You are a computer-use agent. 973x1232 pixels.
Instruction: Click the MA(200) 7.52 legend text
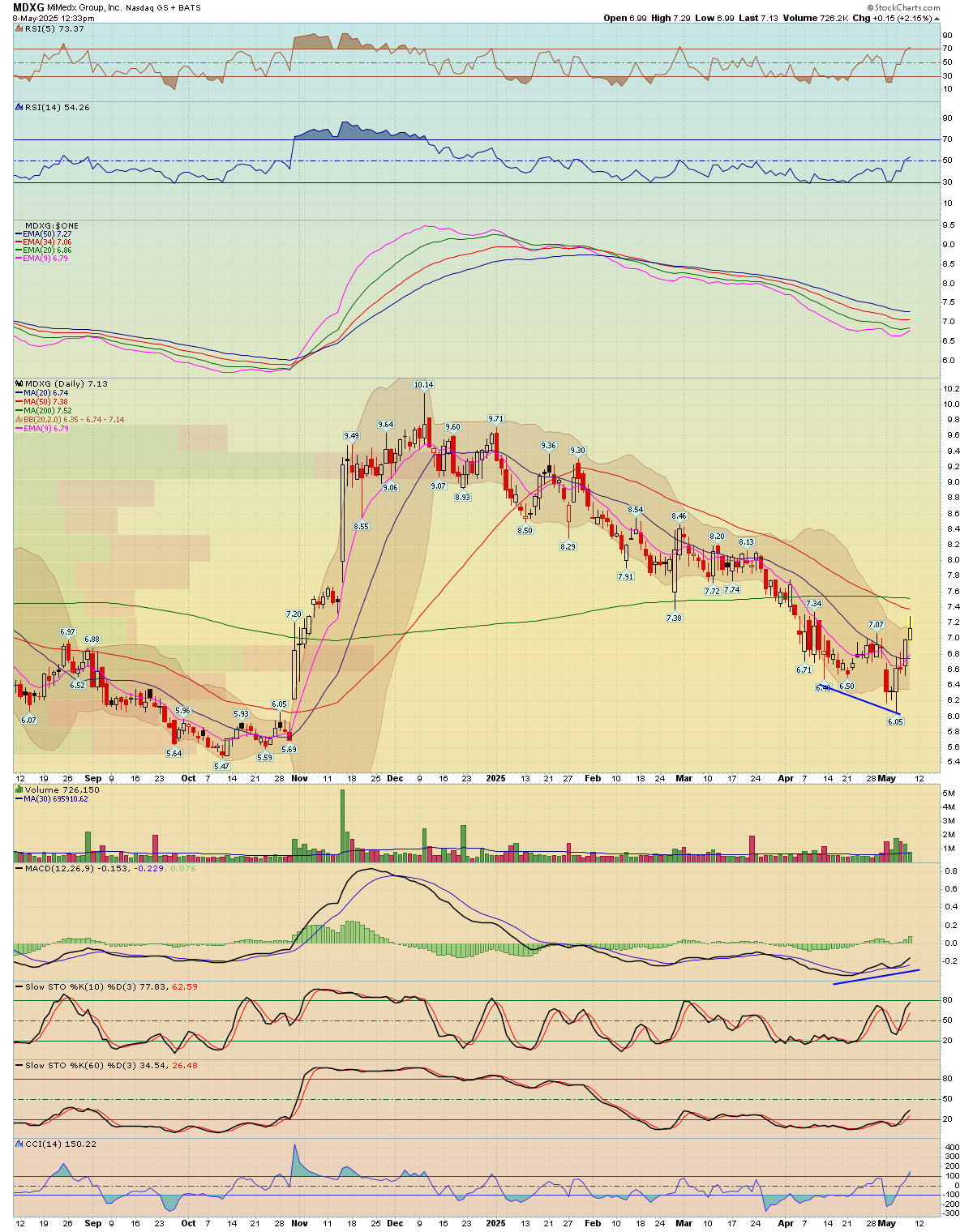coord(48,410)
